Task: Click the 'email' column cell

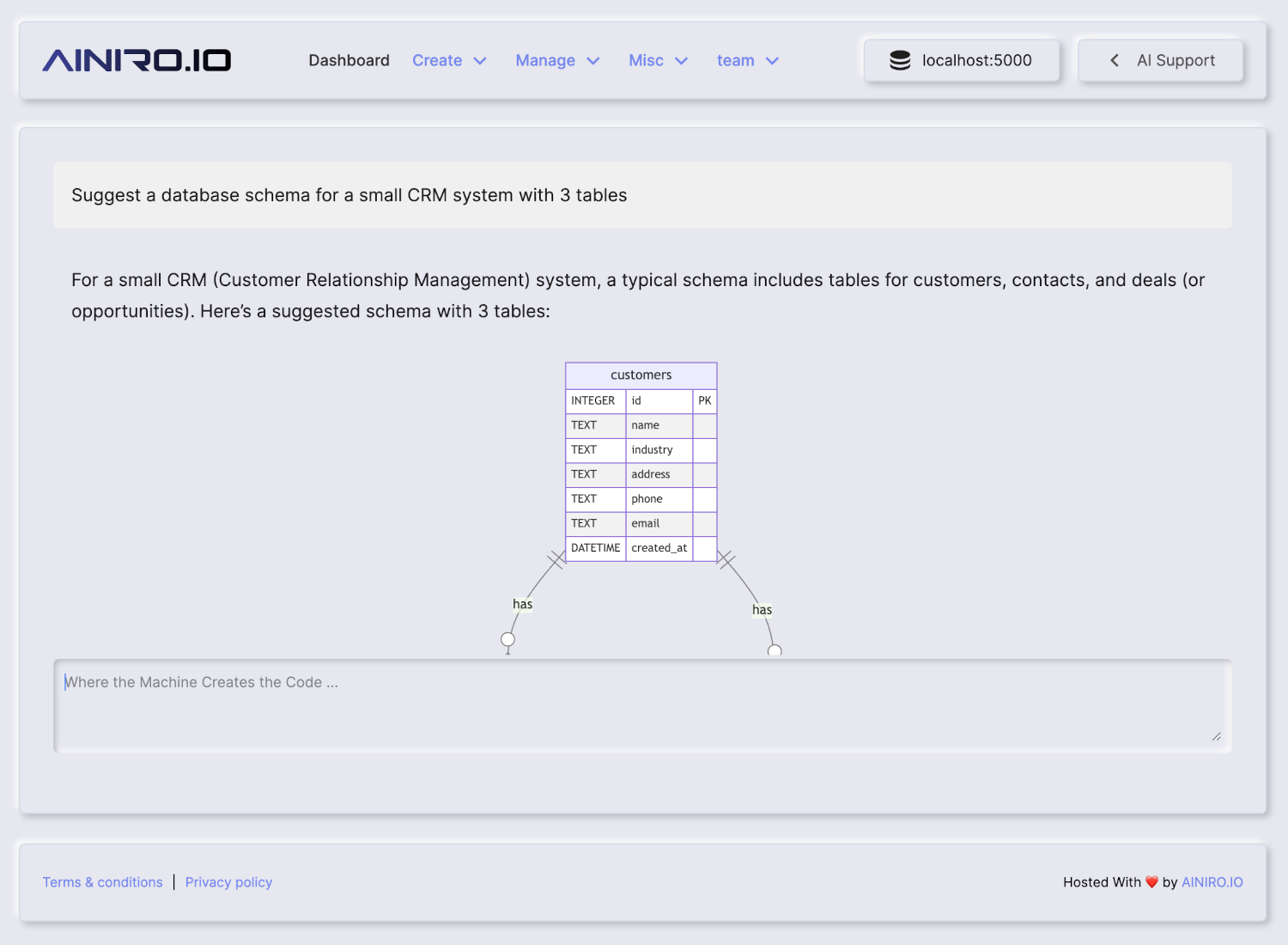Action: pyautogui.click(x=659, y=524)
